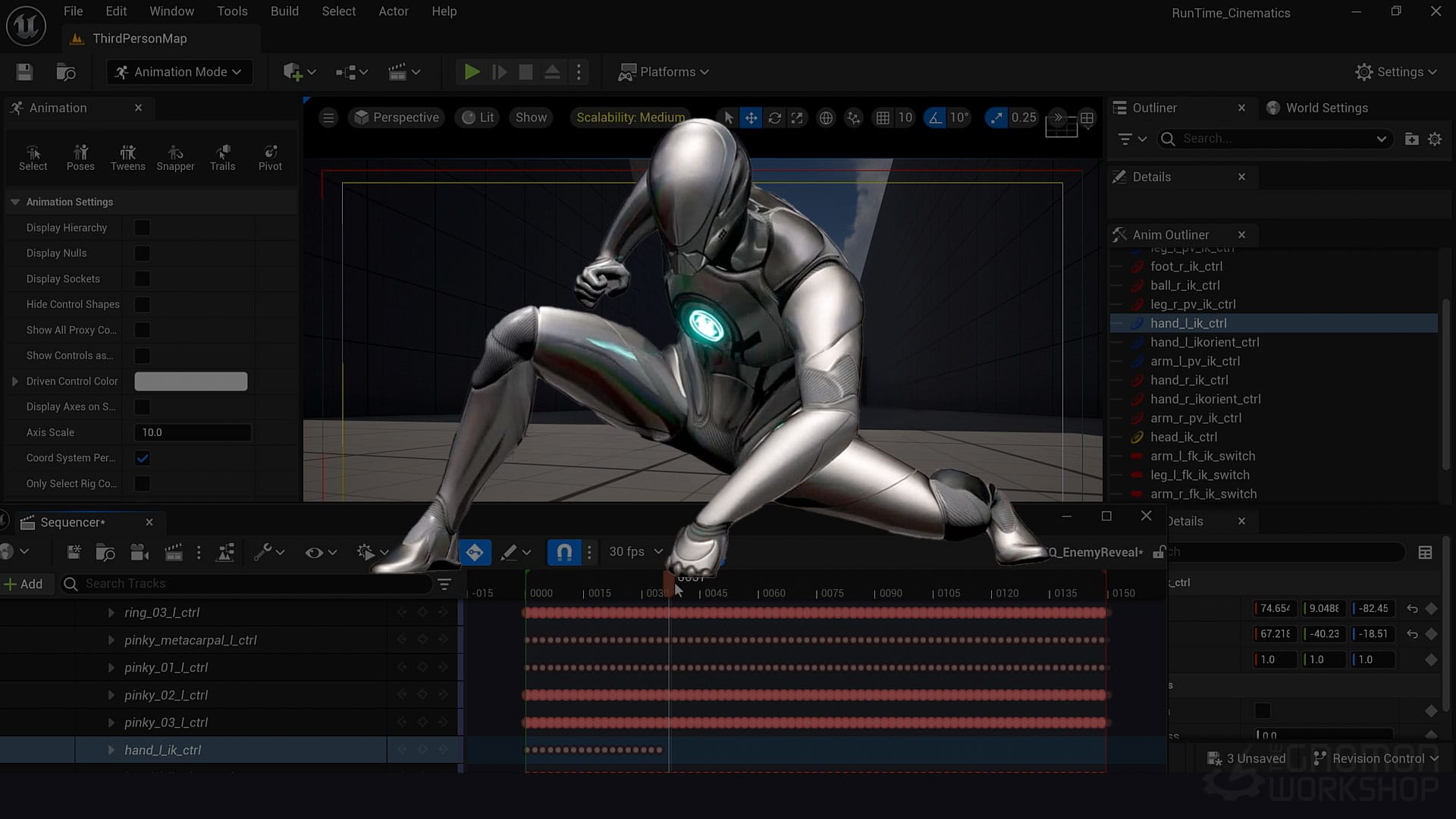Switch to the World Settings tab
Screen dimensions: 1456x819
pos(1328,108)
